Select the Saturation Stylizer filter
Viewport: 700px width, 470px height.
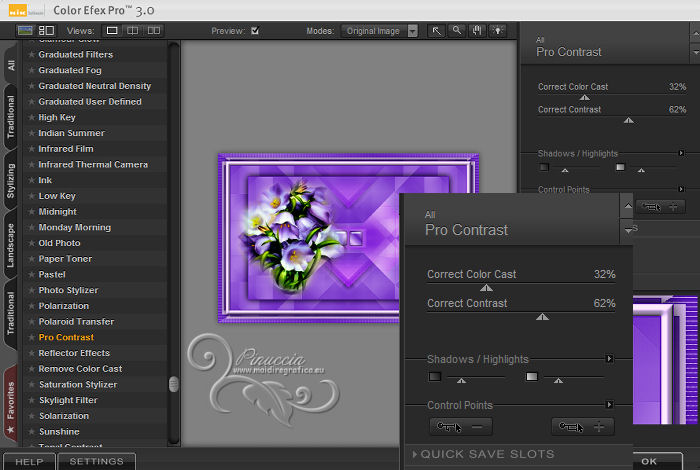click(x=78, y=384)
